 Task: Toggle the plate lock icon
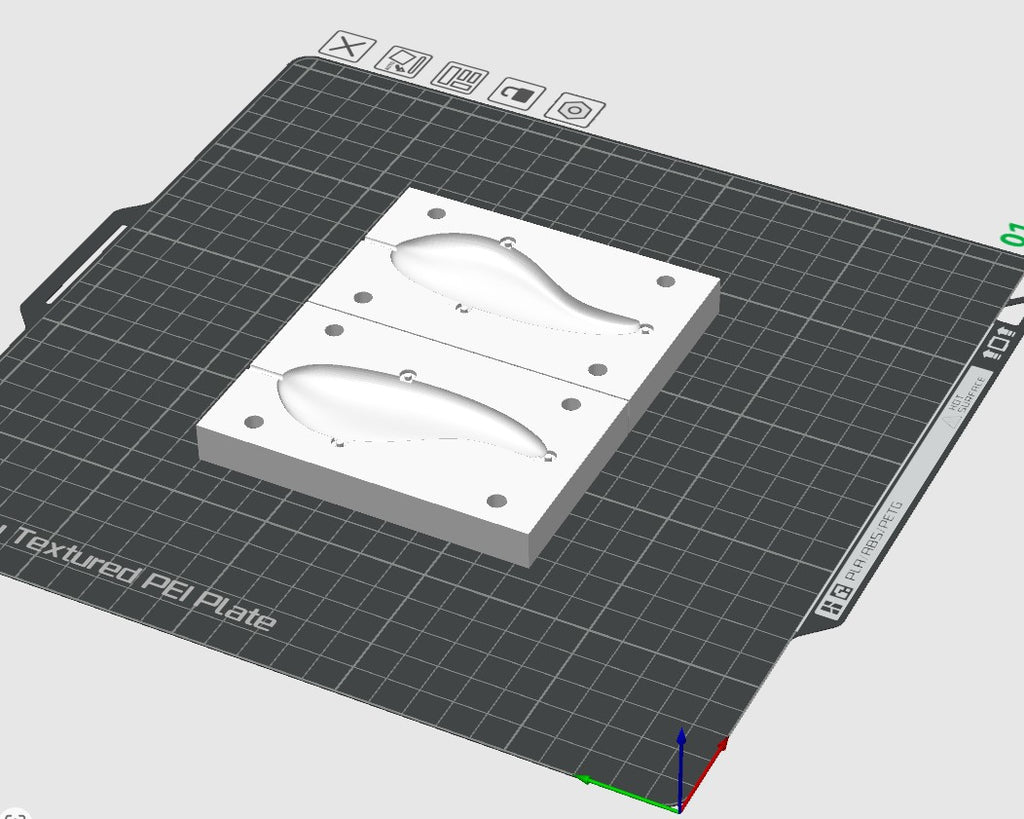click(517, 93)
